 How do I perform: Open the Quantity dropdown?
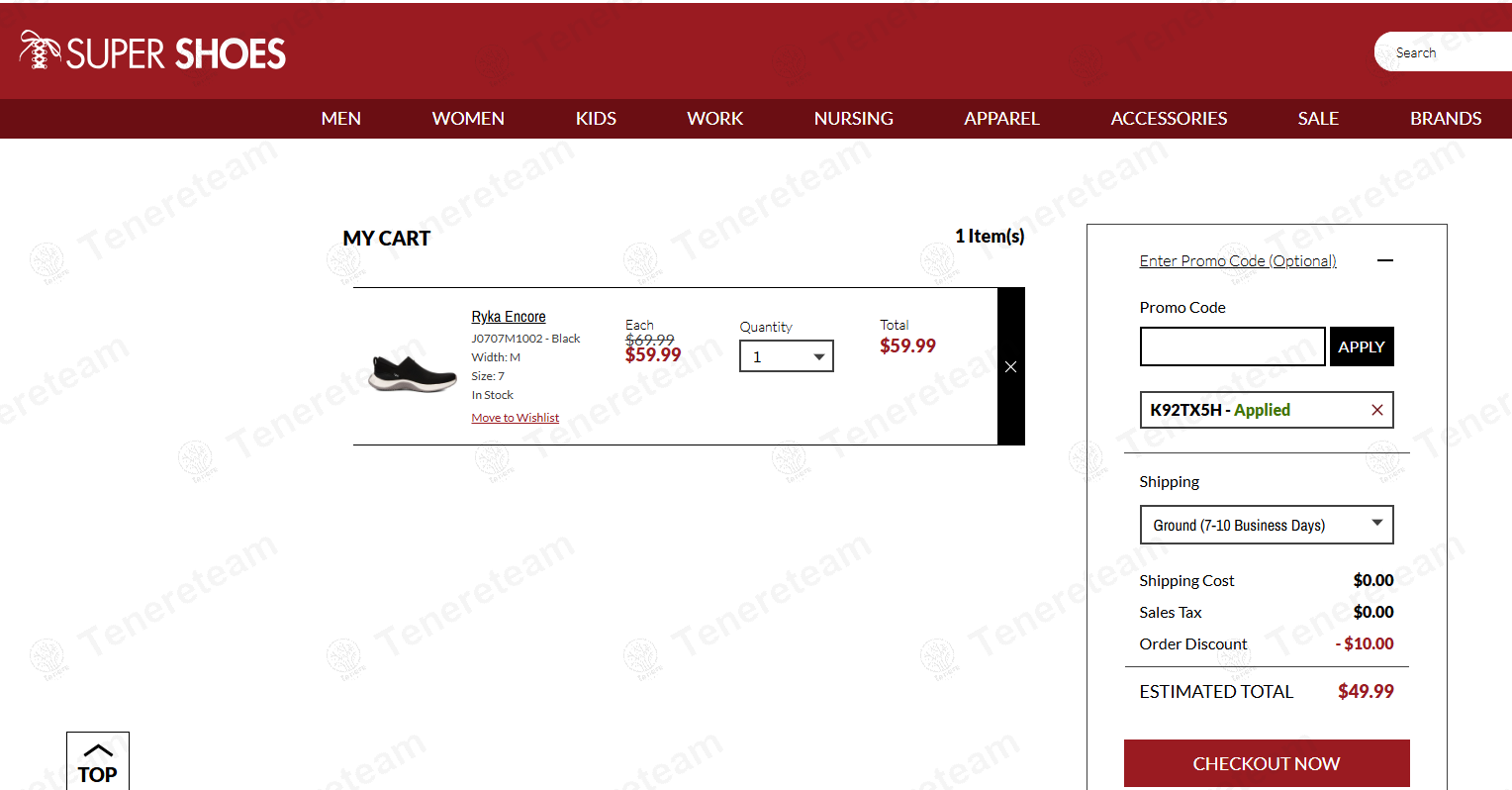coord(787,356)
